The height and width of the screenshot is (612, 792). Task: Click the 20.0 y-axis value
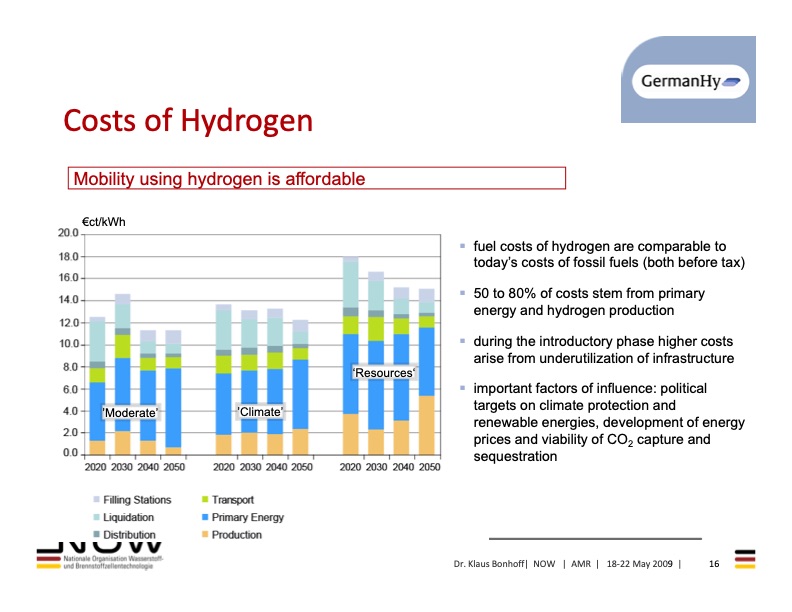click(x=68, y=233)
